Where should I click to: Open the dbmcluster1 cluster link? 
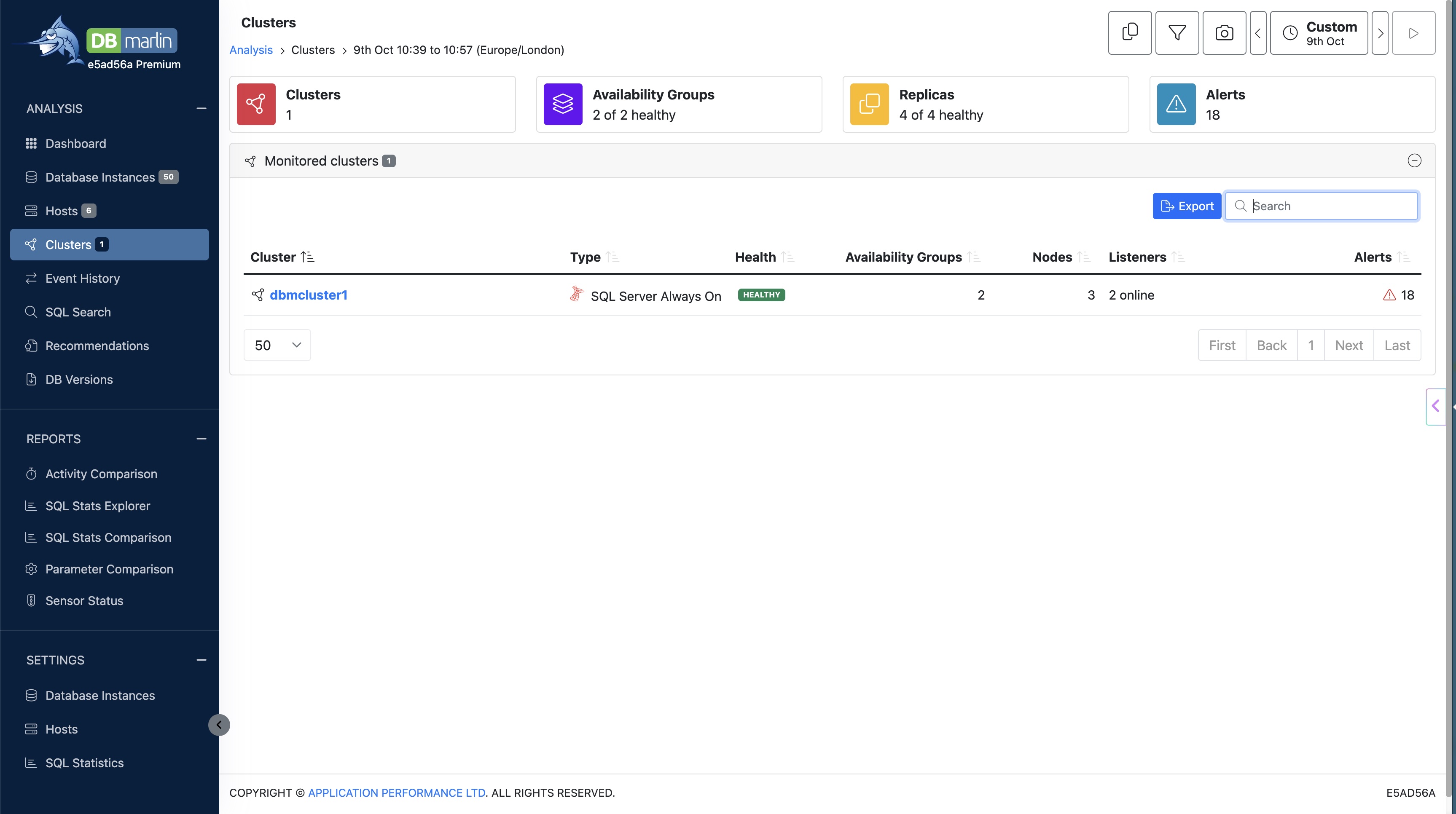[309, 295]
